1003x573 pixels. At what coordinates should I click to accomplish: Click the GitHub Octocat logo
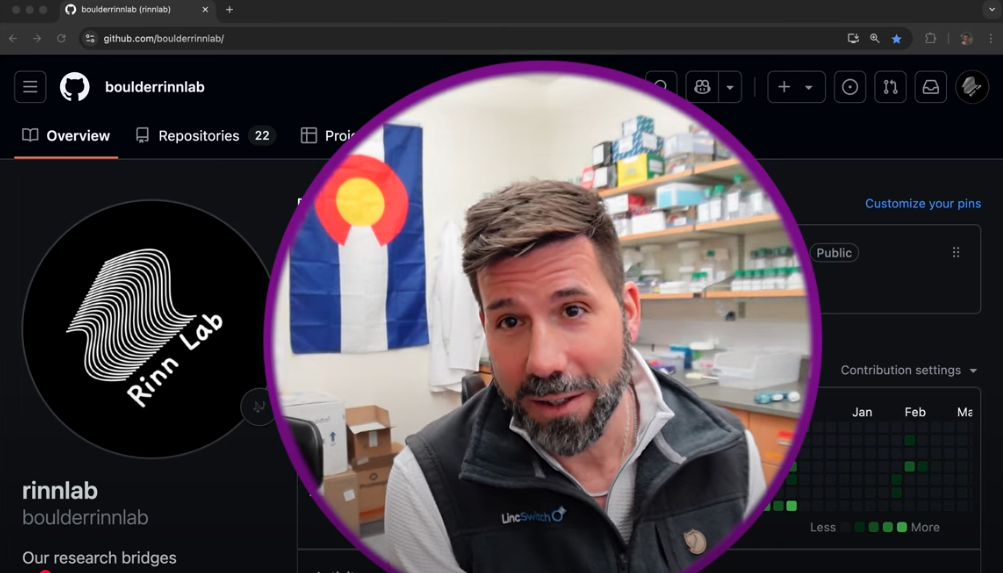[75, 87]
